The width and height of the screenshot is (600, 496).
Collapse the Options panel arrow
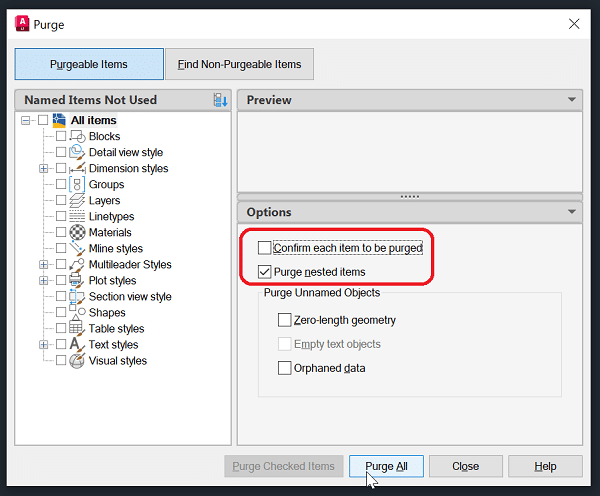(571, 212)
